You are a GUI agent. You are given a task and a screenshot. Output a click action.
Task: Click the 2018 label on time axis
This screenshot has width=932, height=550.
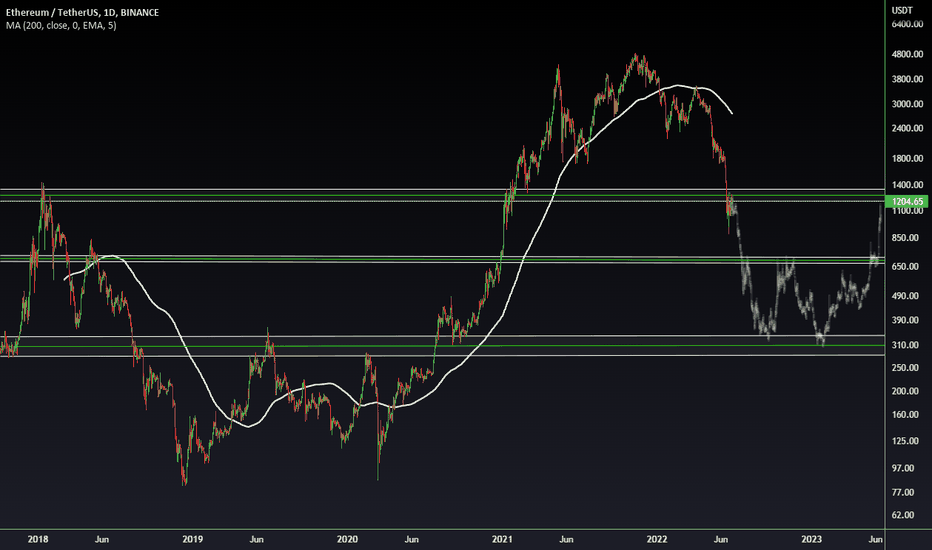38,539
